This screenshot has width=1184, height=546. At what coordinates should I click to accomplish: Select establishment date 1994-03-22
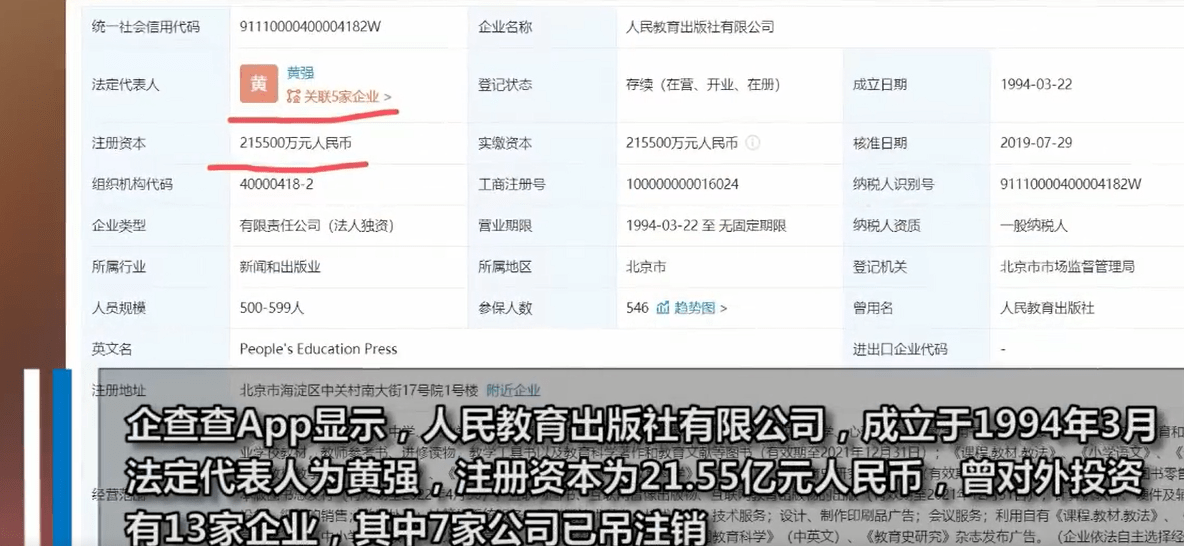click(1038, 85)
